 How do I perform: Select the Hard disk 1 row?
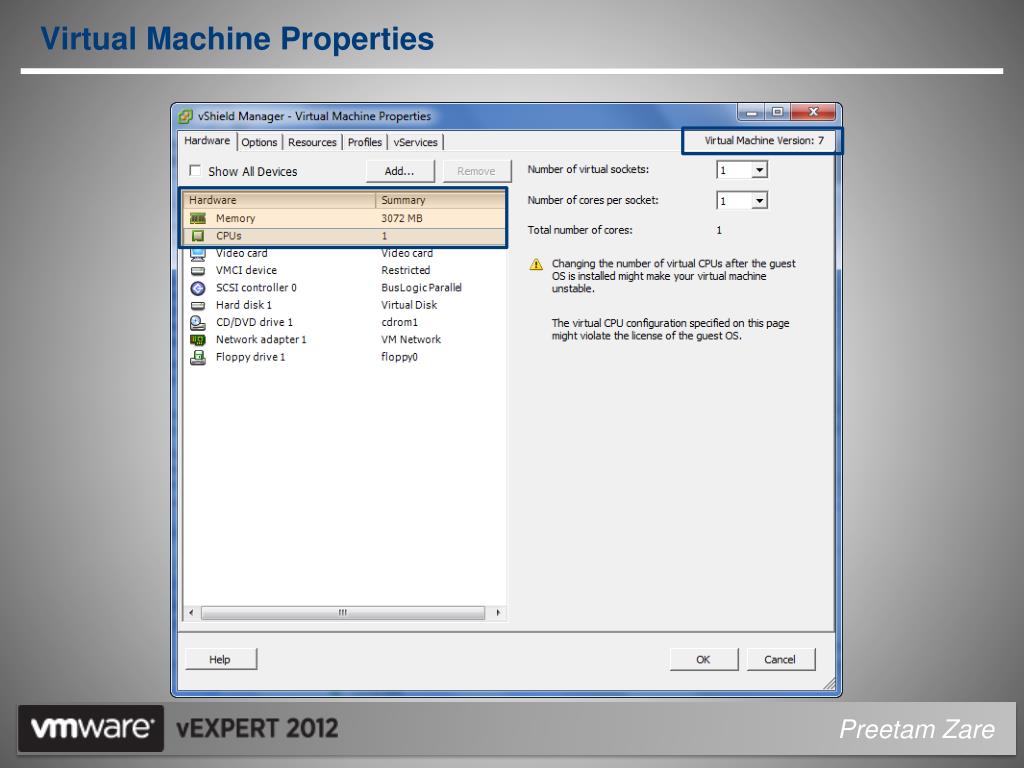[x=345, y=305]
